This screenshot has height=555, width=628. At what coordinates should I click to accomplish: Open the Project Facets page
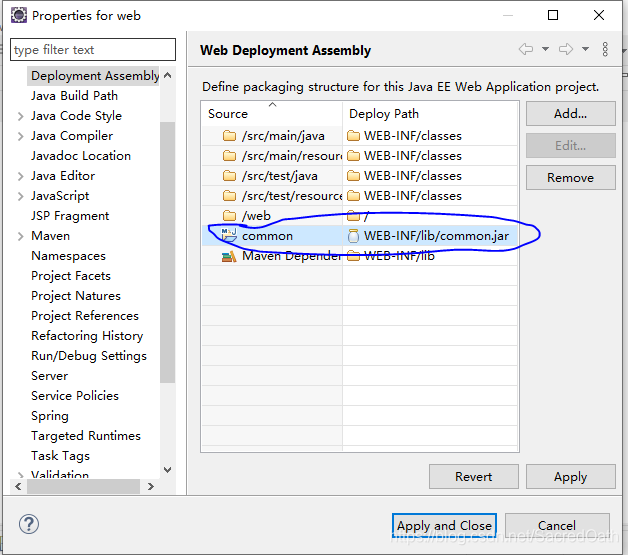(71, 276)
